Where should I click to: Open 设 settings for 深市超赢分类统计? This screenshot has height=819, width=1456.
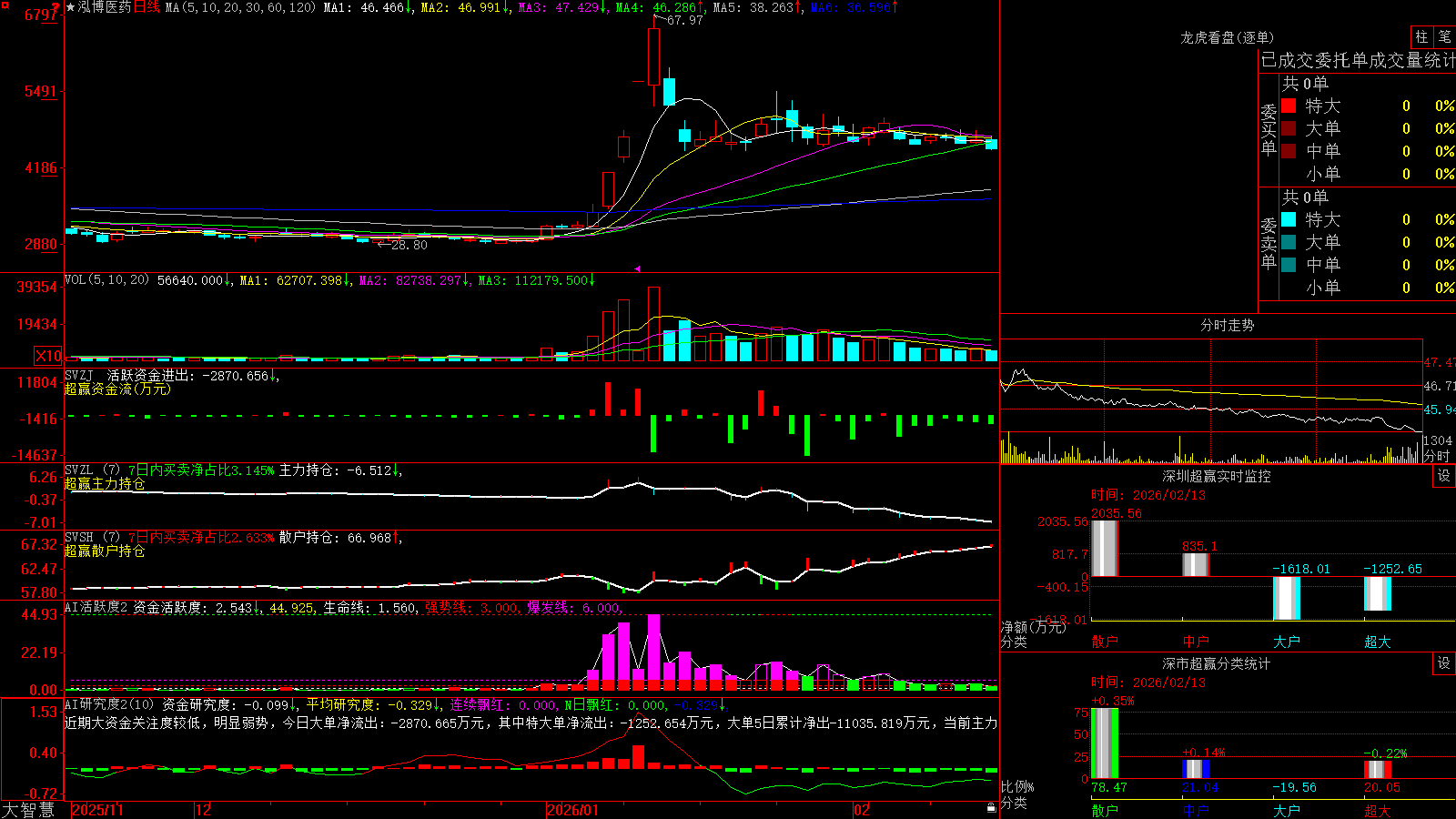pos(1444,663)
